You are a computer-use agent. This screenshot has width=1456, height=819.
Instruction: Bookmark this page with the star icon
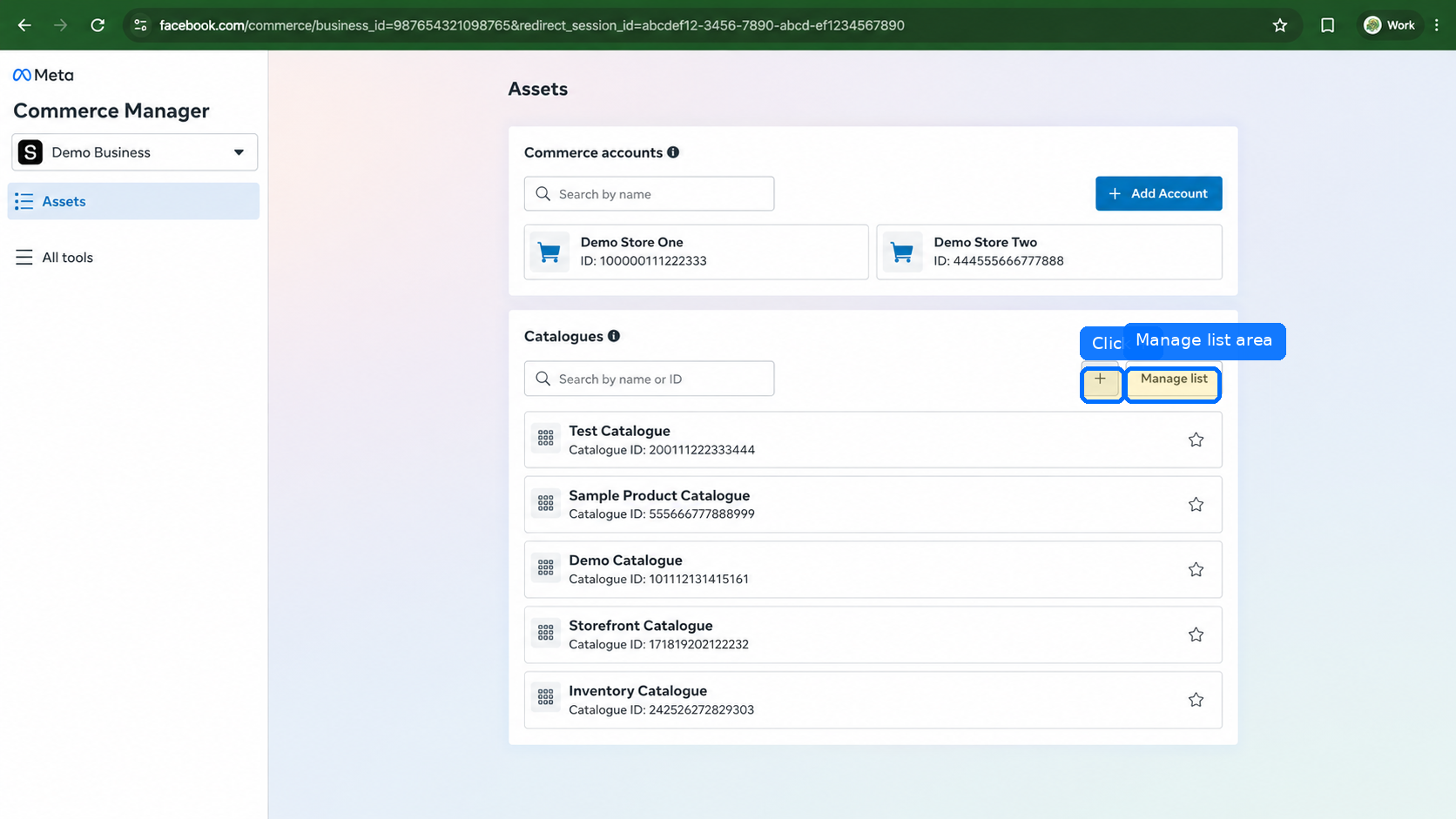coord(1280,25)
